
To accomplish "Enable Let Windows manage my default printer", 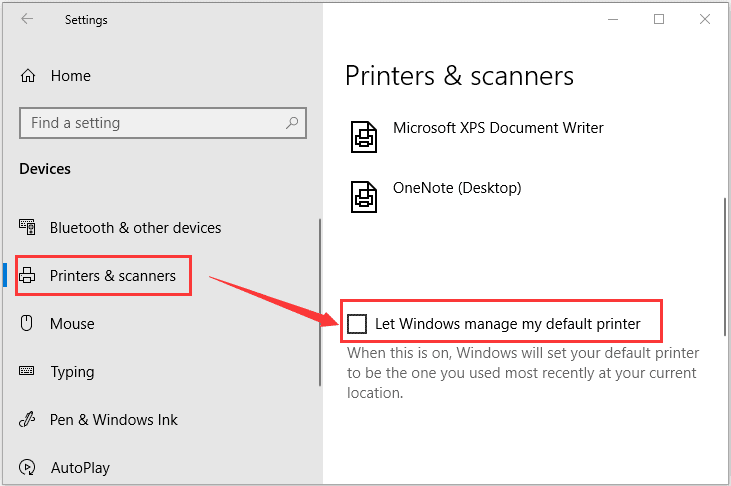I will (357, 323).
